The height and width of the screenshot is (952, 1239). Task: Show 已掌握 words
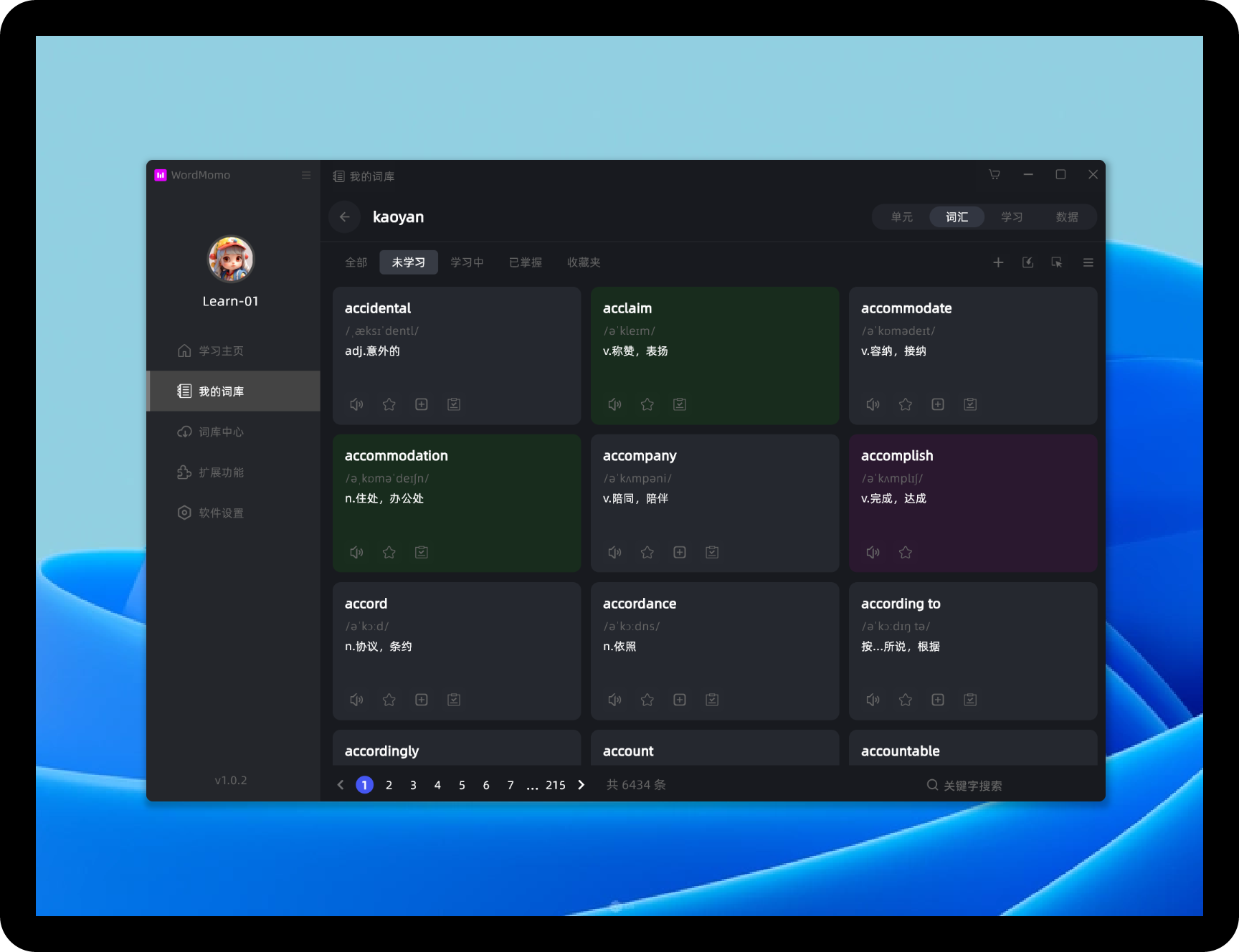(x=526, y=262)
